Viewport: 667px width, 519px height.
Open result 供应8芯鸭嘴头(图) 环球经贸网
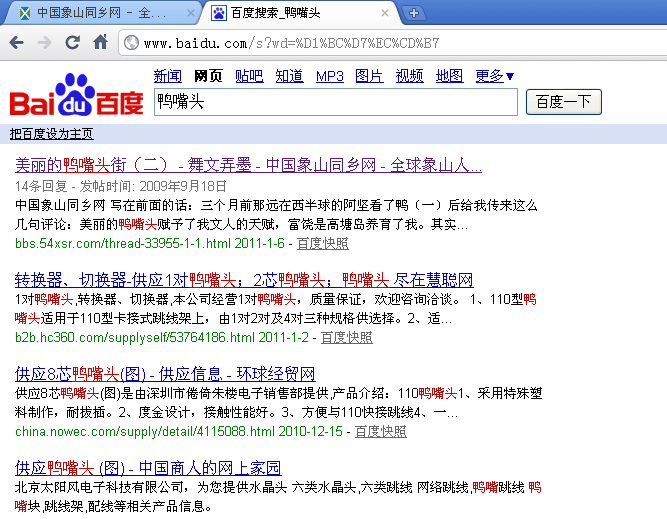[165, 374]
